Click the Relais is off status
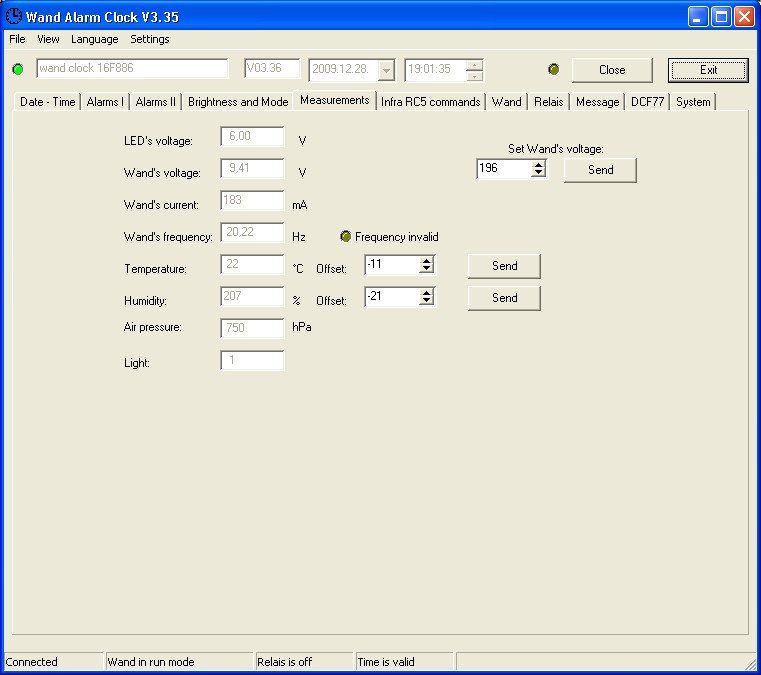Screen dimensions: 761x675 coord(304,661)
